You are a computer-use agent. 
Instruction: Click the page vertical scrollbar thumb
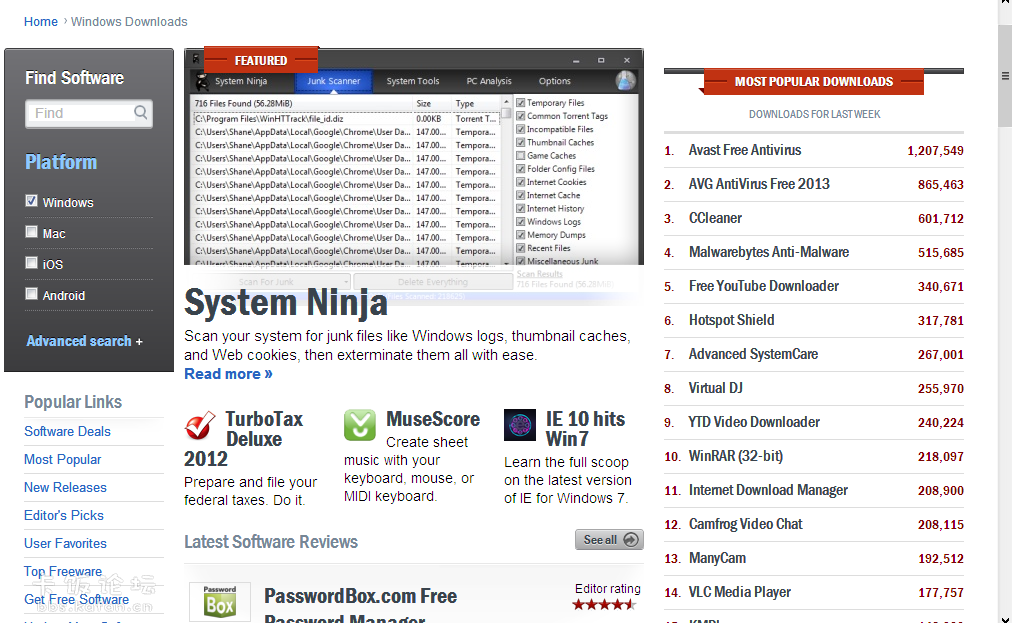click(1005, 76)
